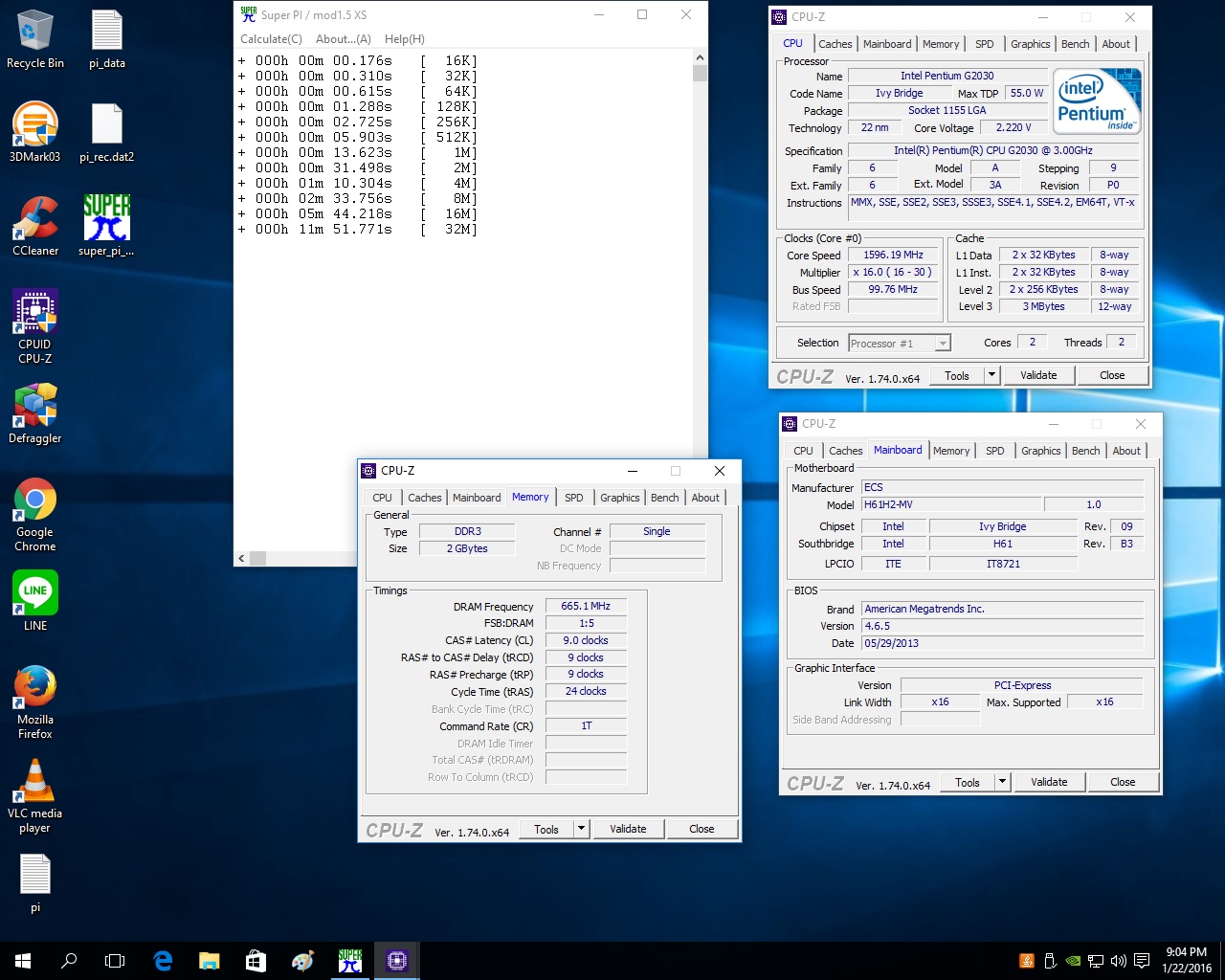Click the 1M result line 13.623s
Image resolution: width=1225 pixels, height=980 pixels.
(x=358, y=152)
